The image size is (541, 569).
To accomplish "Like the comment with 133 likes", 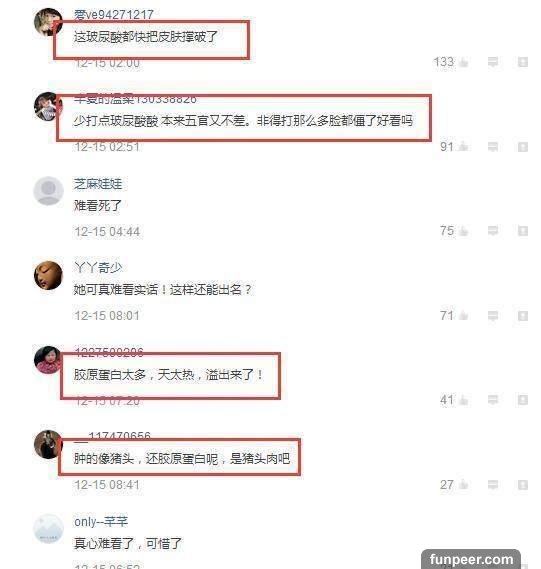I will [x=463, y=62].
